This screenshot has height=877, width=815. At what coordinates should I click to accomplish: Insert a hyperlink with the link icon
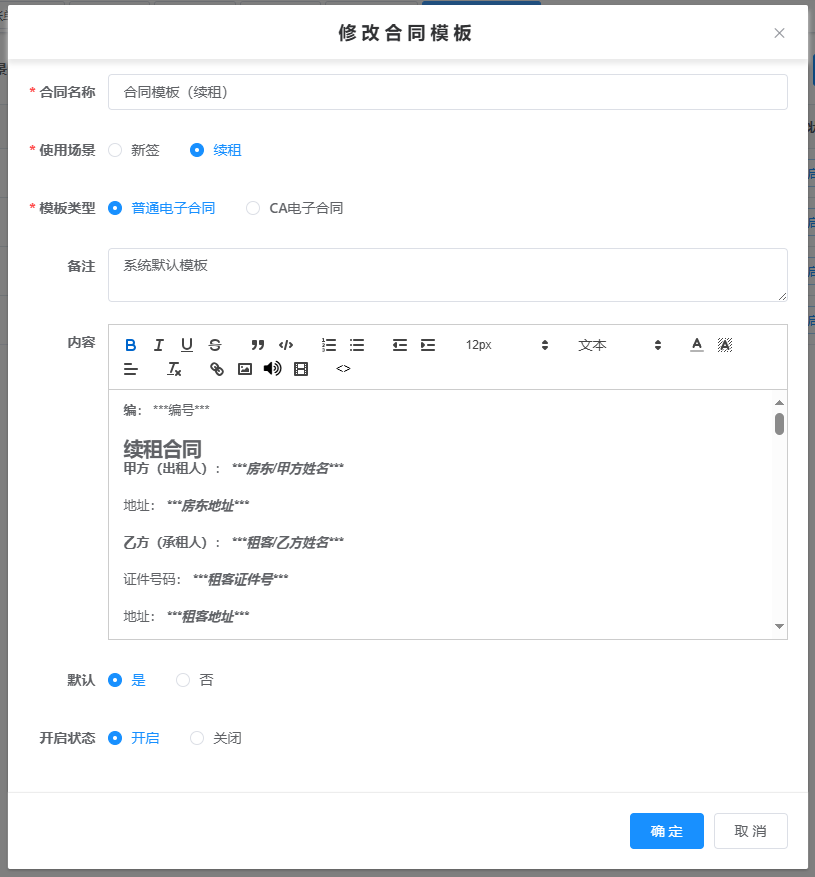pyautogui.click(x=217, y=369)
